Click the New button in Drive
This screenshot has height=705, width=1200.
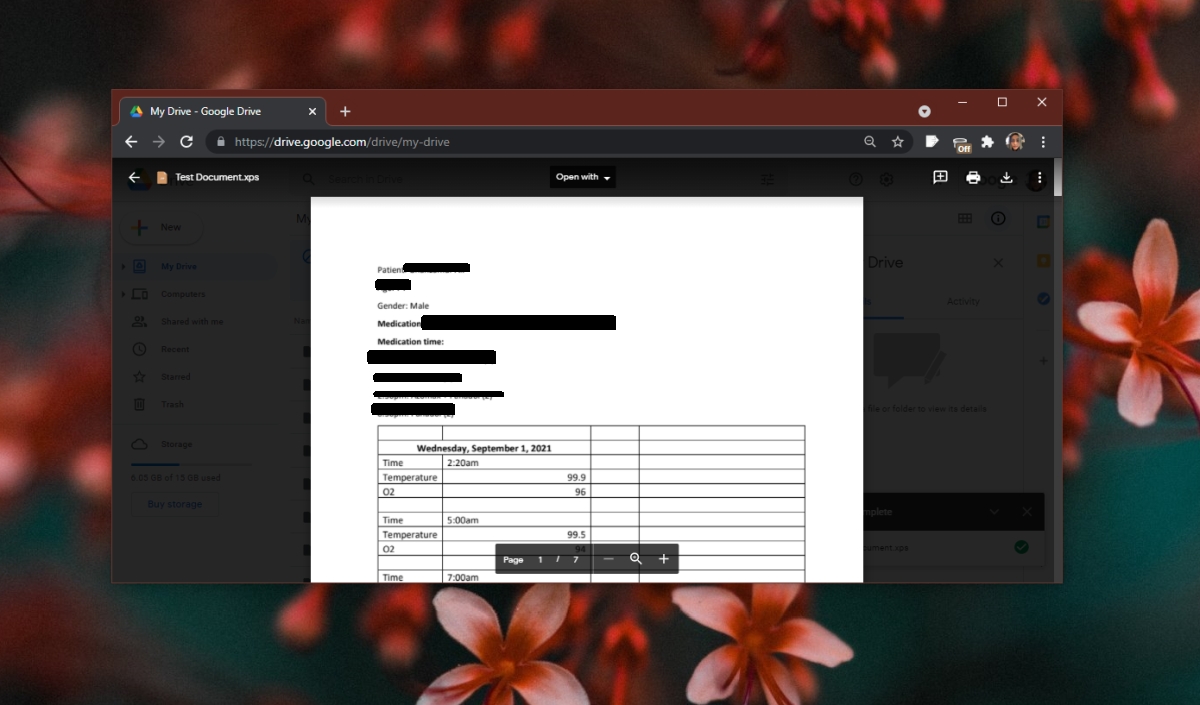tap(161, 227)
